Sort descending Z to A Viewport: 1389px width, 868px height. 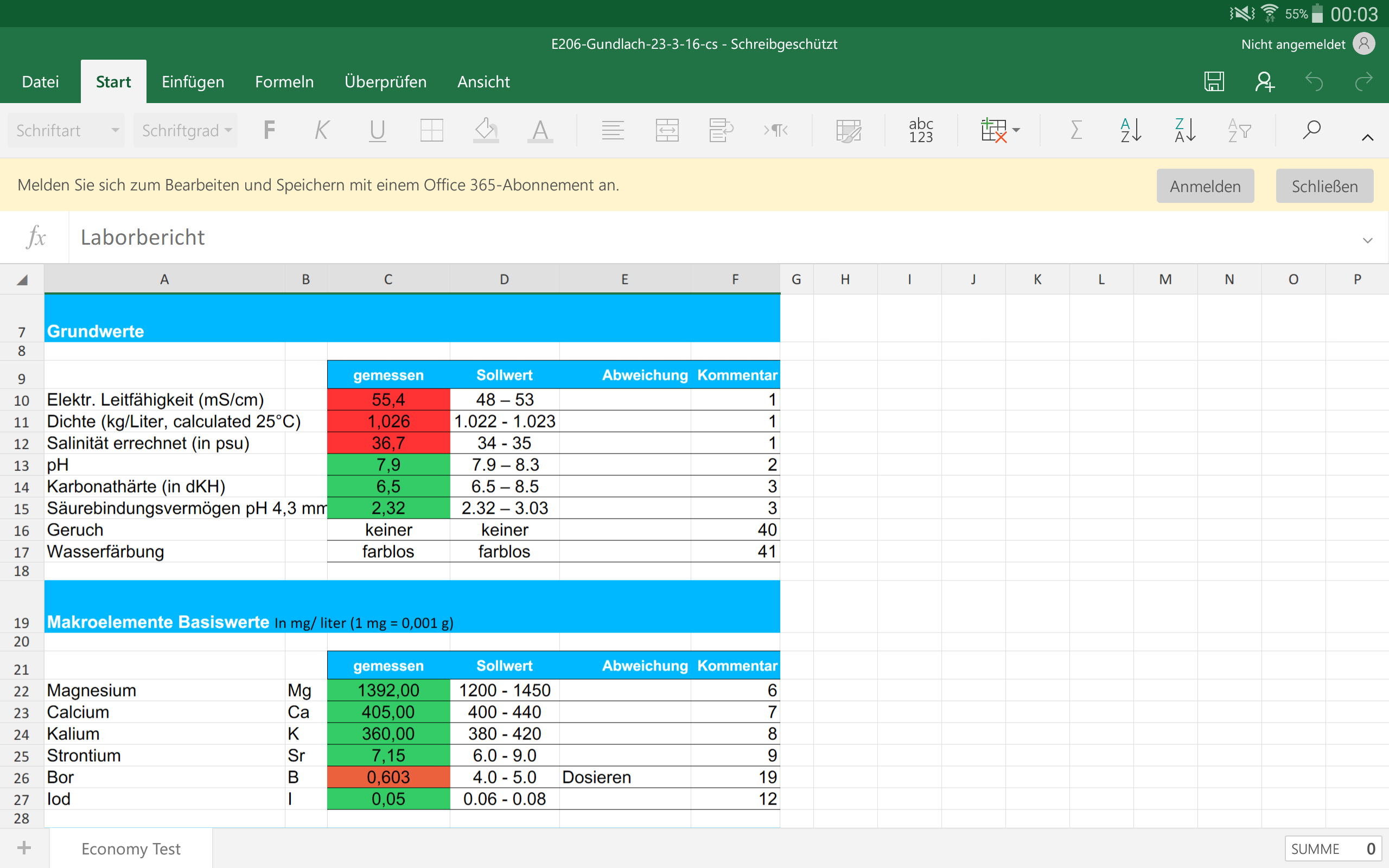pyautogui.click(x=1184, y=130)
